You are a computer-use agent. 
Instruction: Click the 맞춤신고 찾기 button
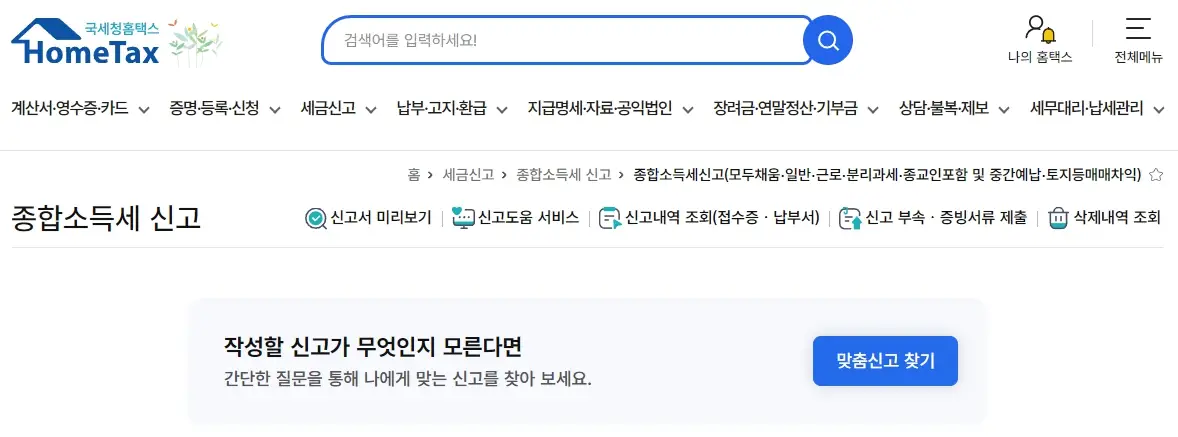pos(885,360)
